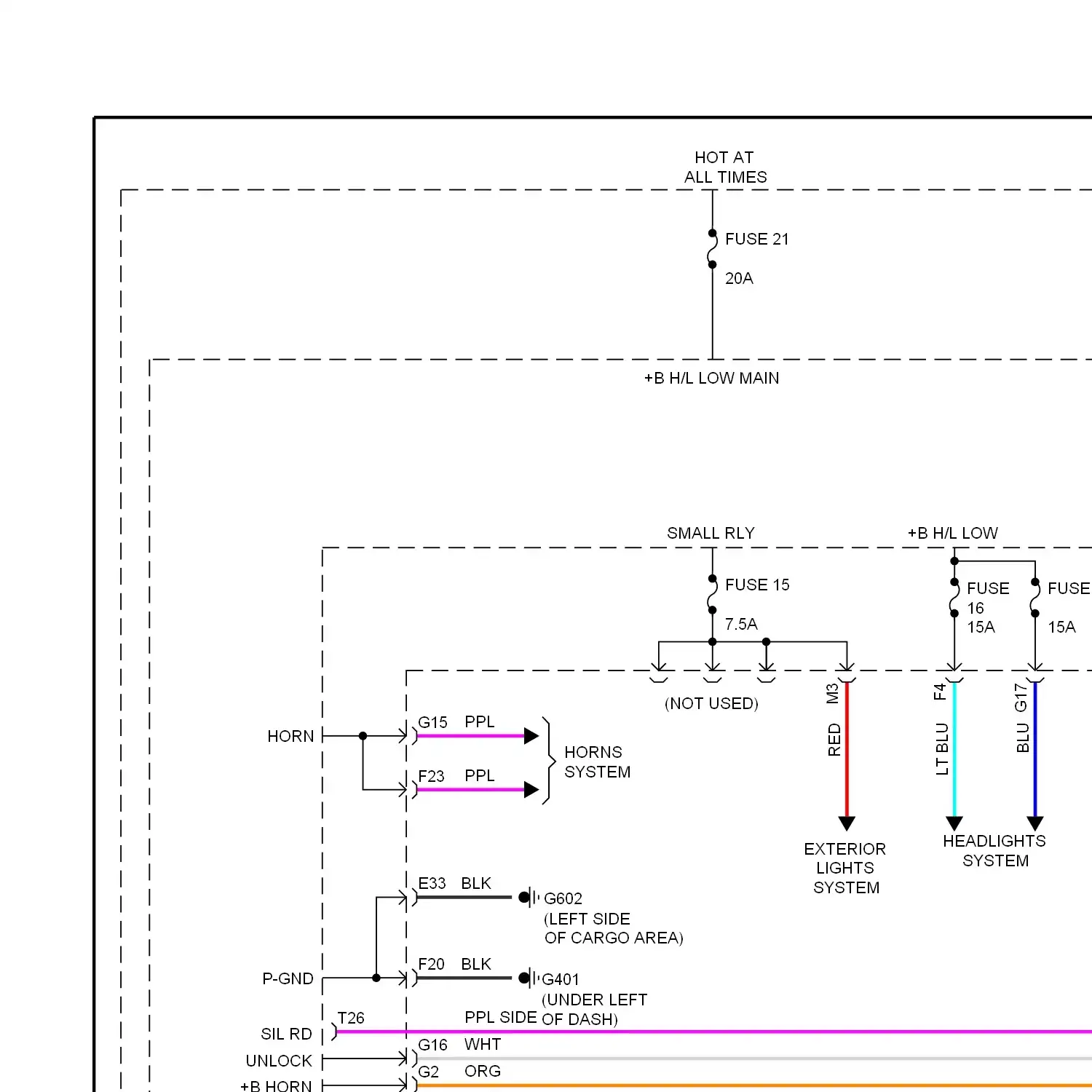
Task: Click '(LEFT SIDE OF CARGO AREA)' text
Action: point(614,928)
